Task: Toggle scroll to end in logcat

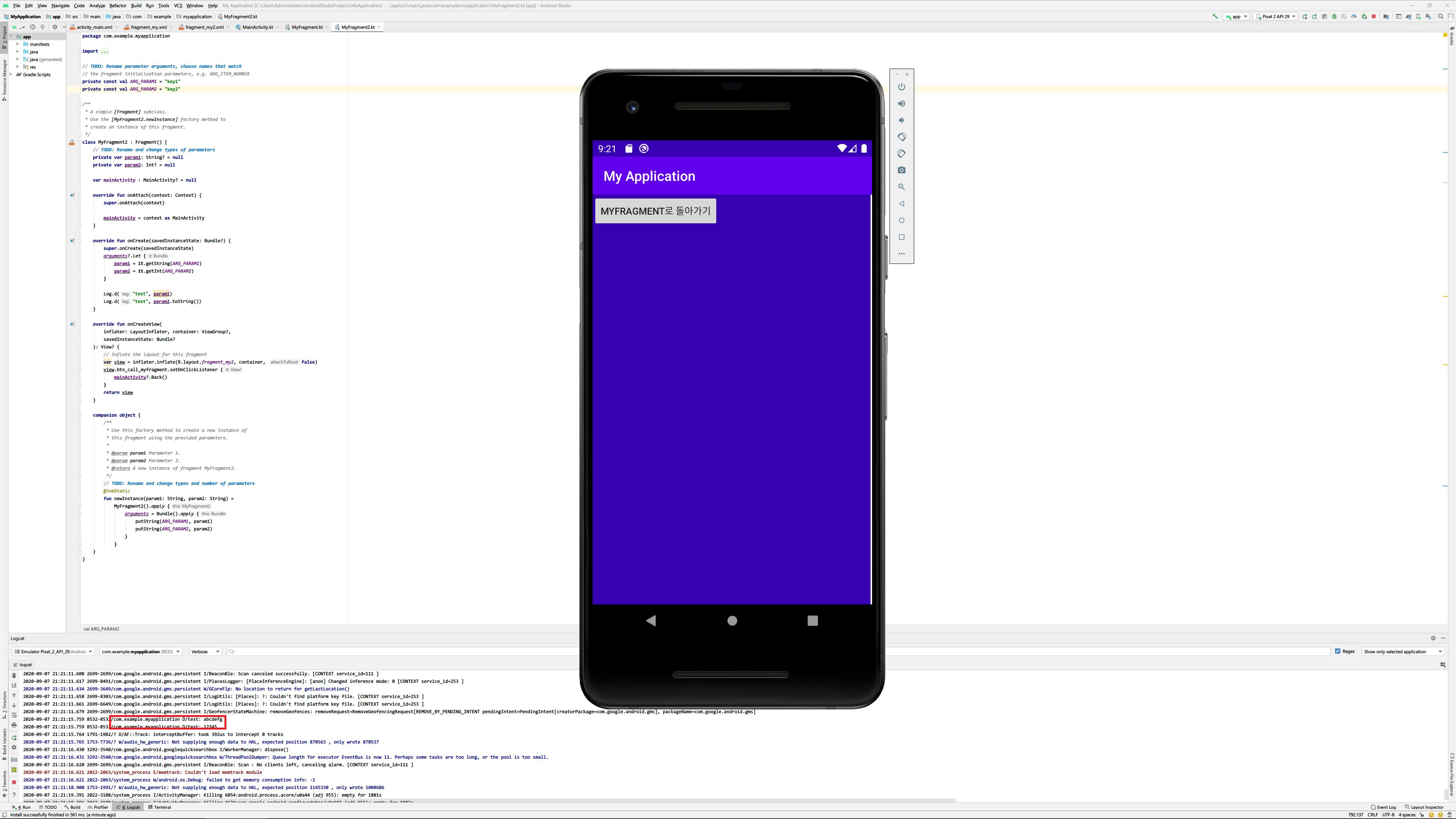Action: pyautogui.click(x=14, y=685)
